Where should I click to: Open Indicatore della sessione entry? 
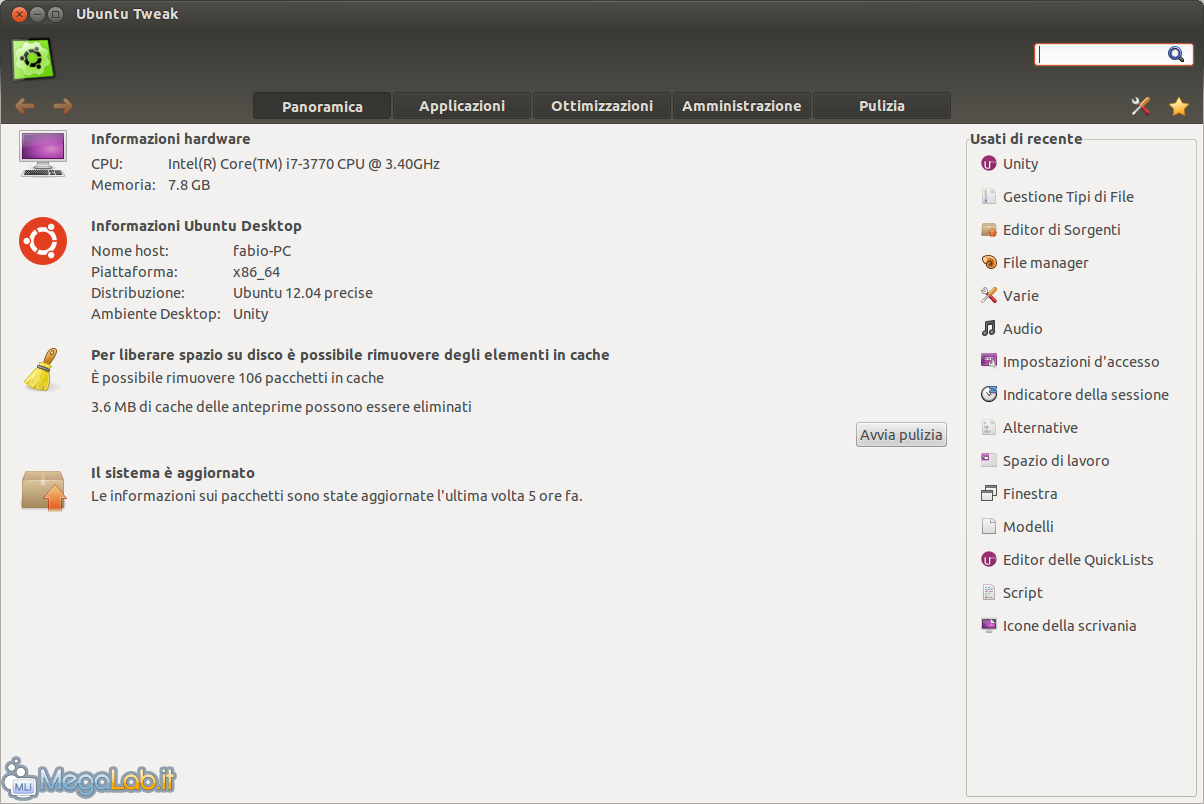coord(1086,395)
